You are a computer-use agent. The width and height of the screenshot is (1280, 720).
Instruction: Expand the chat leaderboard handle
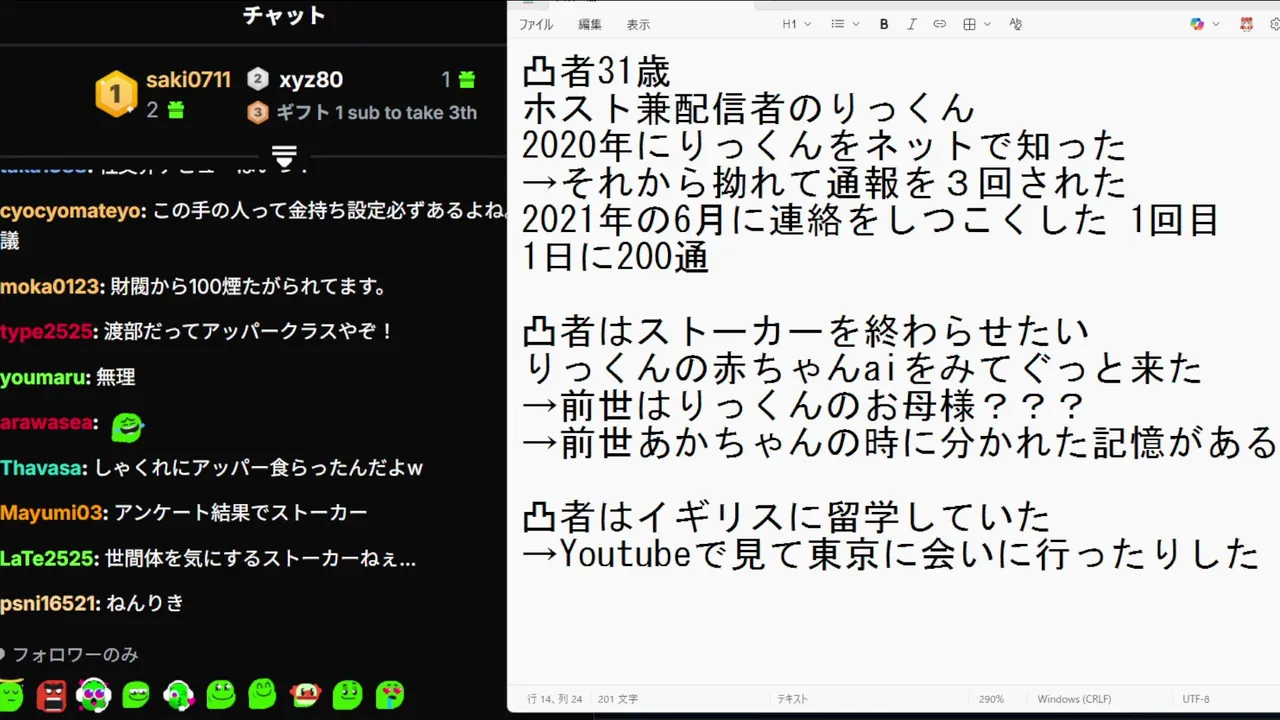[x=284, y=156]
